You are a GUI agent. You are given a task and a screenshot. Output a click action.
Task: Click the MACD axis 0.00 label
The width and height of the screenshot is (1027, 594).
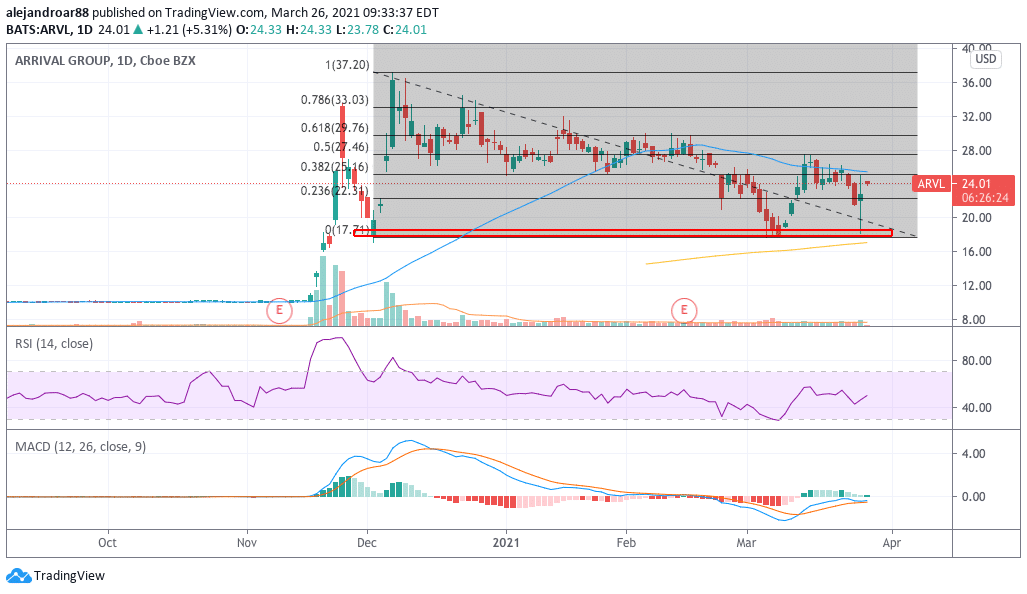point(974,496)
